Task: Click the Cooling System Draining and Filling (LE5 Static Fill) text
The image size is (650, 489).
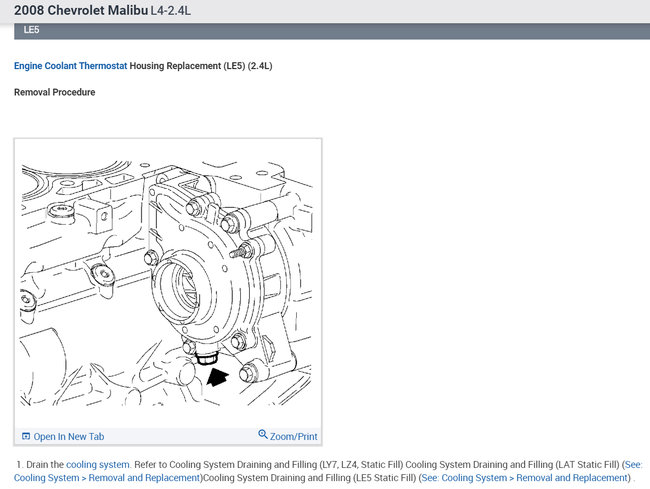Action: pyautogui.click(x=310, y=478)
